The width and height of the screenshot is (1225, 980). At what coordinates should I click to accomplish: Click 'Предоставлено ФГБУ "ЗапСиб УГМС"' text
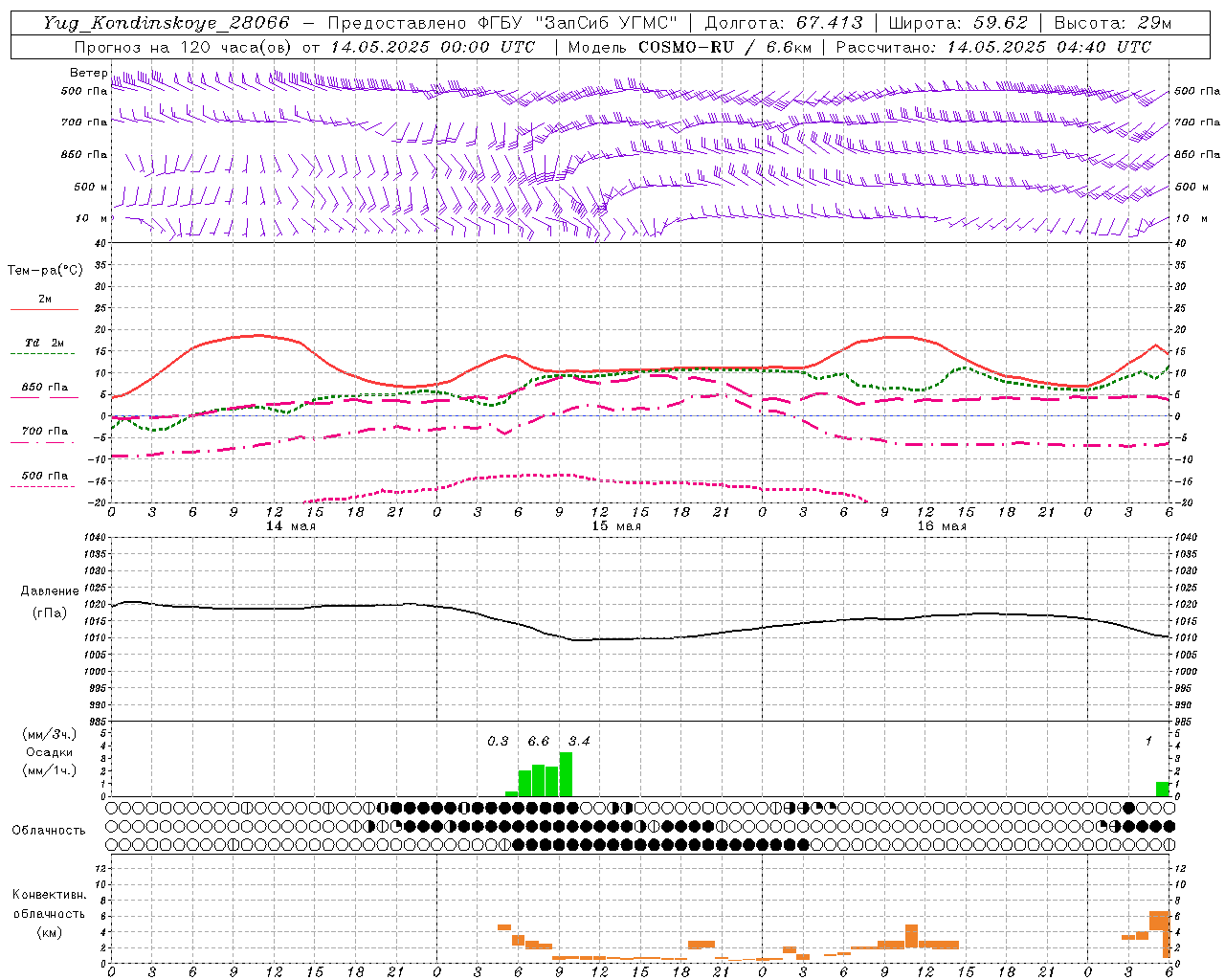coord(503,23)
